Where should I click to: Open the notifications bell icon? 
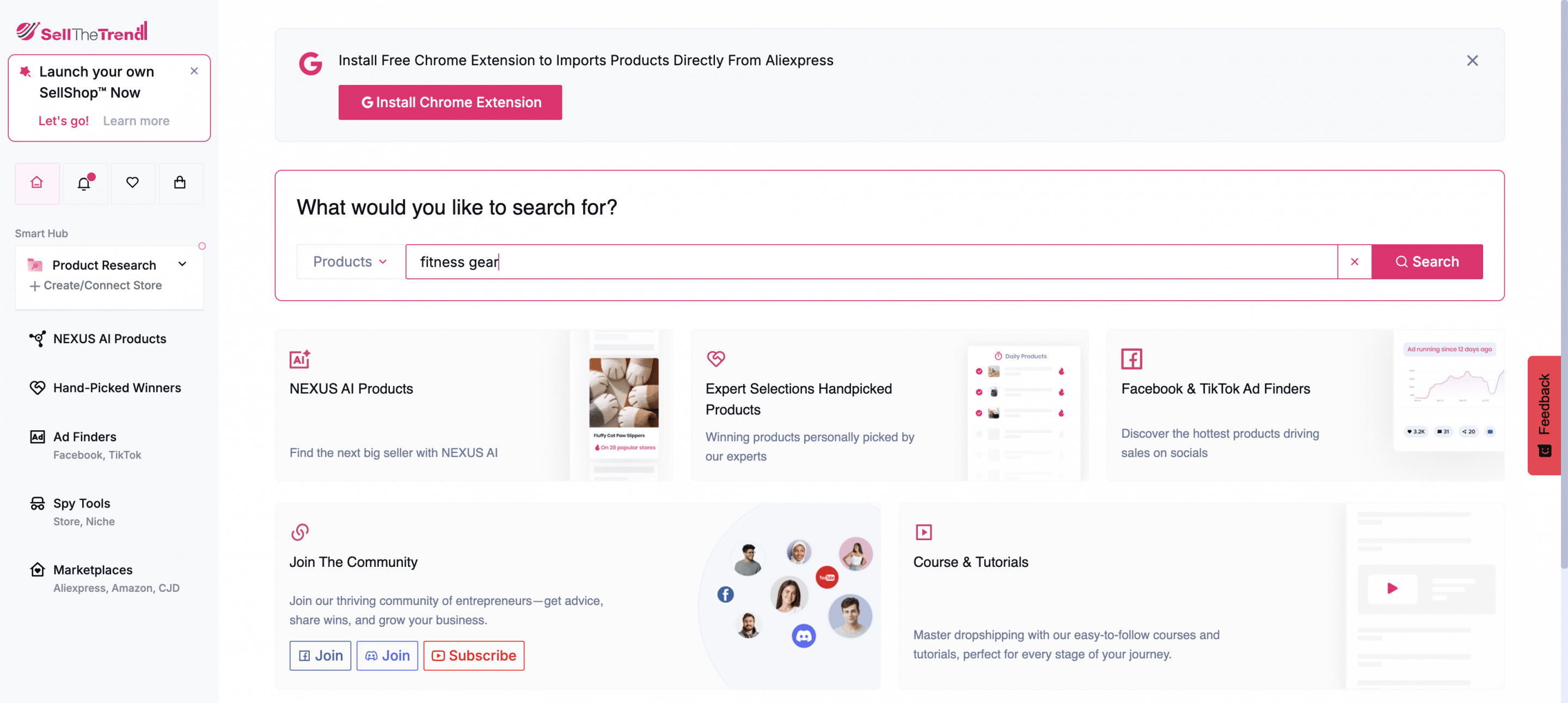tap(84, 183)
